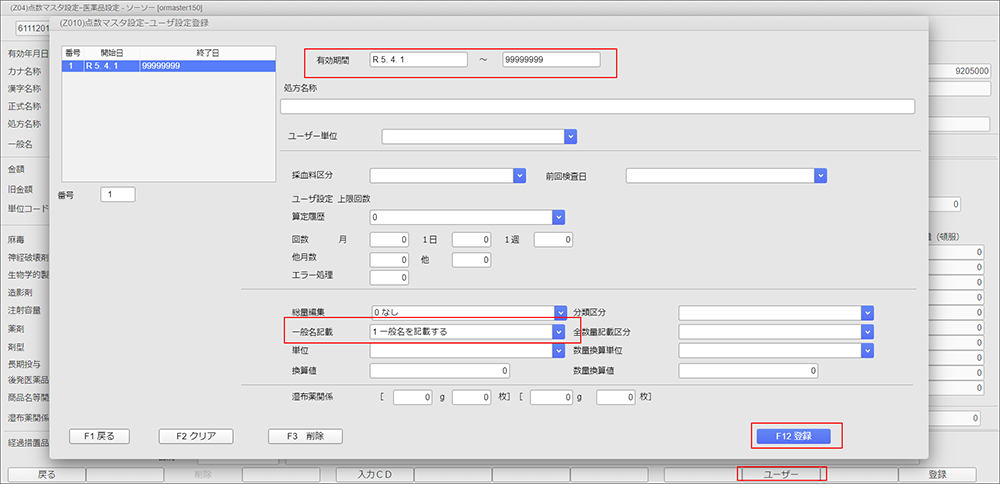Click the F12 登録 button

(797, 436)
